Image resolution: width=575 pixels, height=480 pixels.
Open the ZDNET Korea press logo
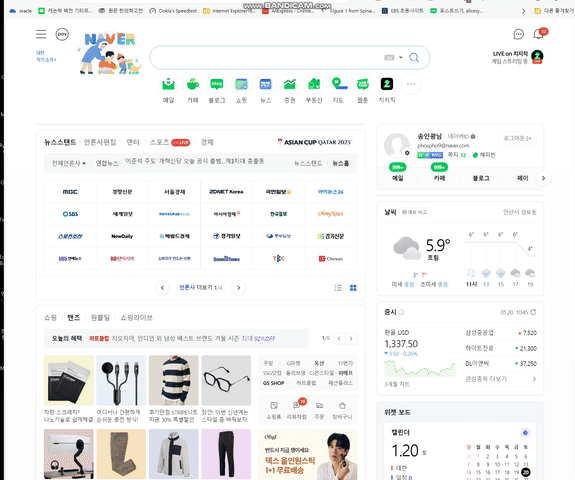pyautogui.click(x=226, y=192)
